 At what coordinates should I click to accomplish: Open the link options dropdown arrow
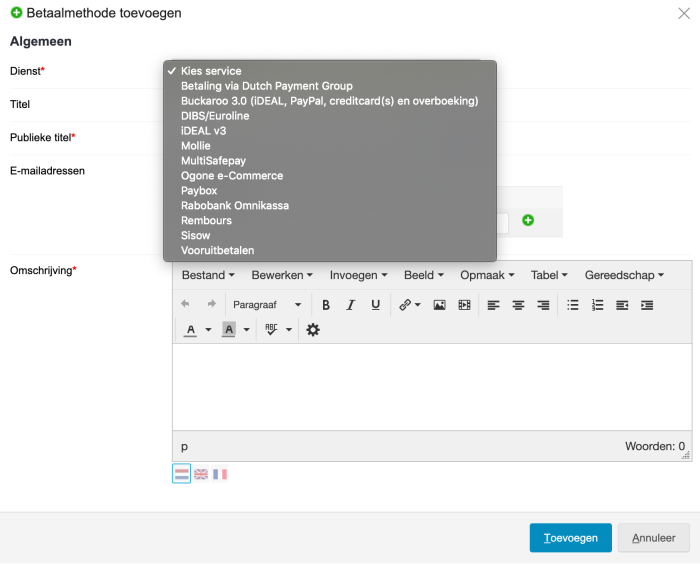[418, 305]
